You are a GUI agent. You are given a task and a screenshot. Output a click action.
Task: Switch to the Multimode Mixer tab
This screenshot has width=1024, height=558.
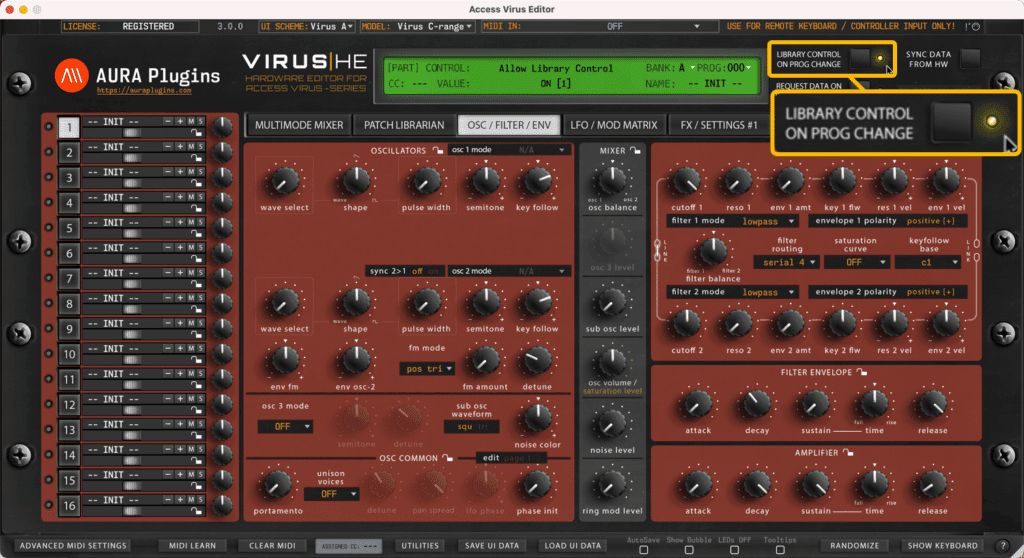(299, 125)
